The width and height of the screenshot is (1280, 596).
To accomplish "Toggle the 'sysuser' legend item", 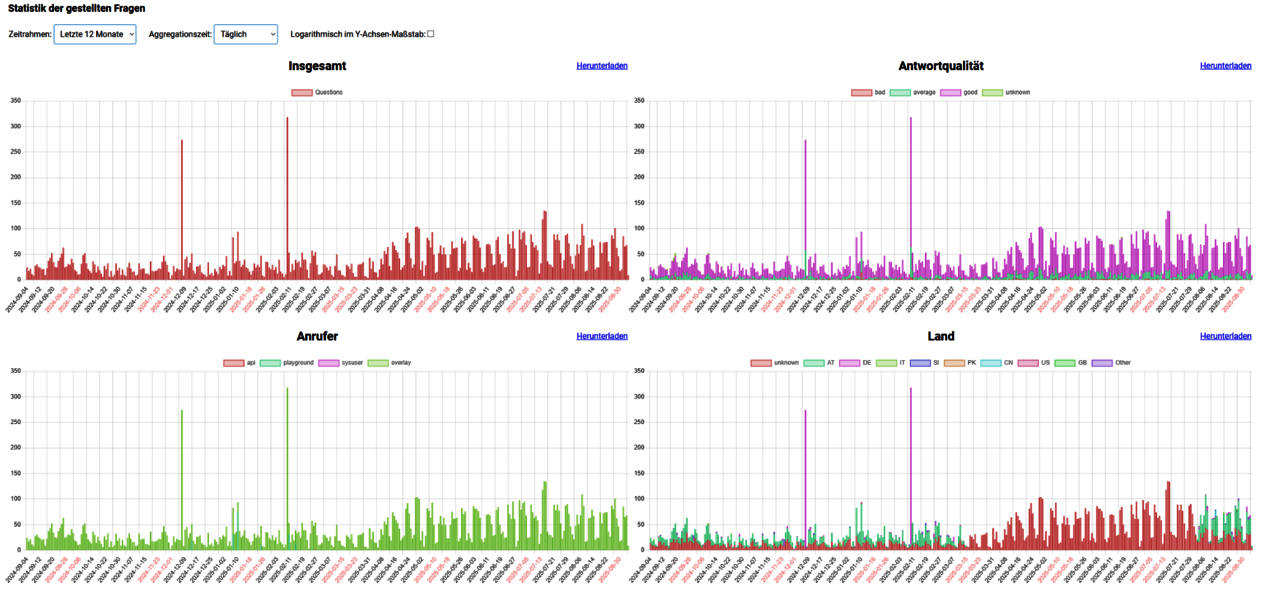I will tap(328, 363).
